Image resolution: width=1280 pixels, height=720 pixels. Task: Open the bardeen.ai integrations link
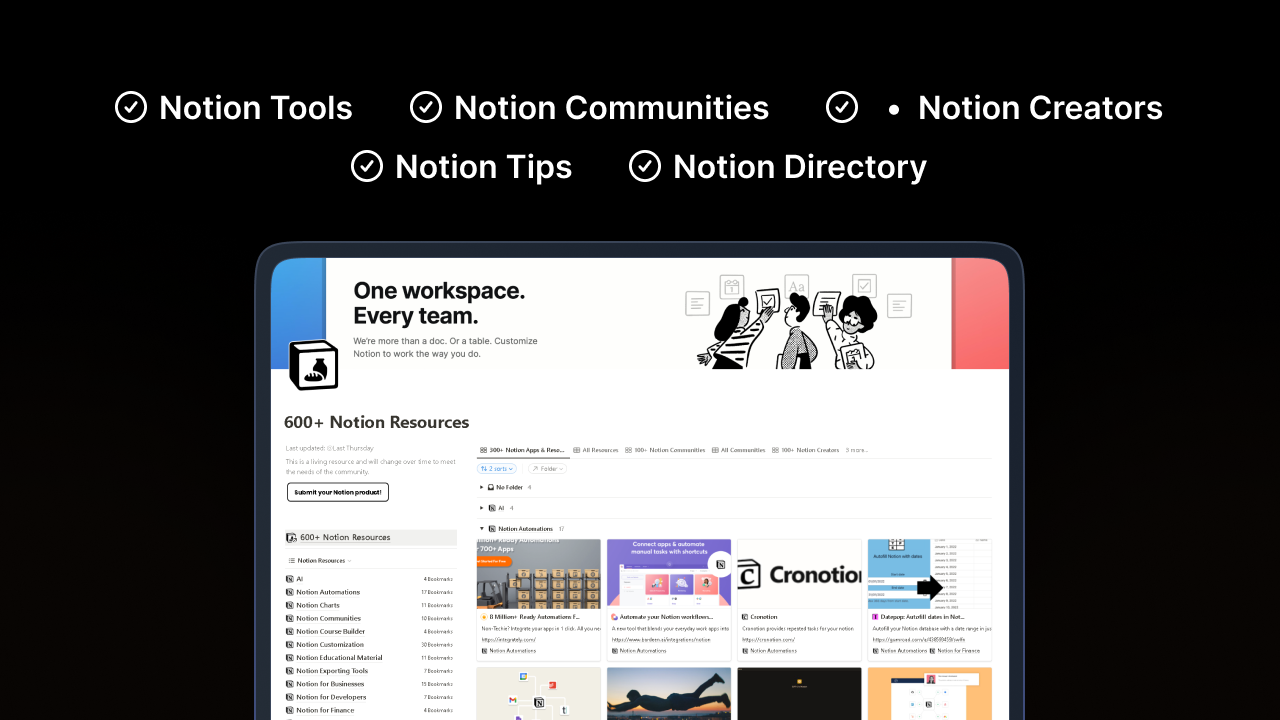pos(661,639)
